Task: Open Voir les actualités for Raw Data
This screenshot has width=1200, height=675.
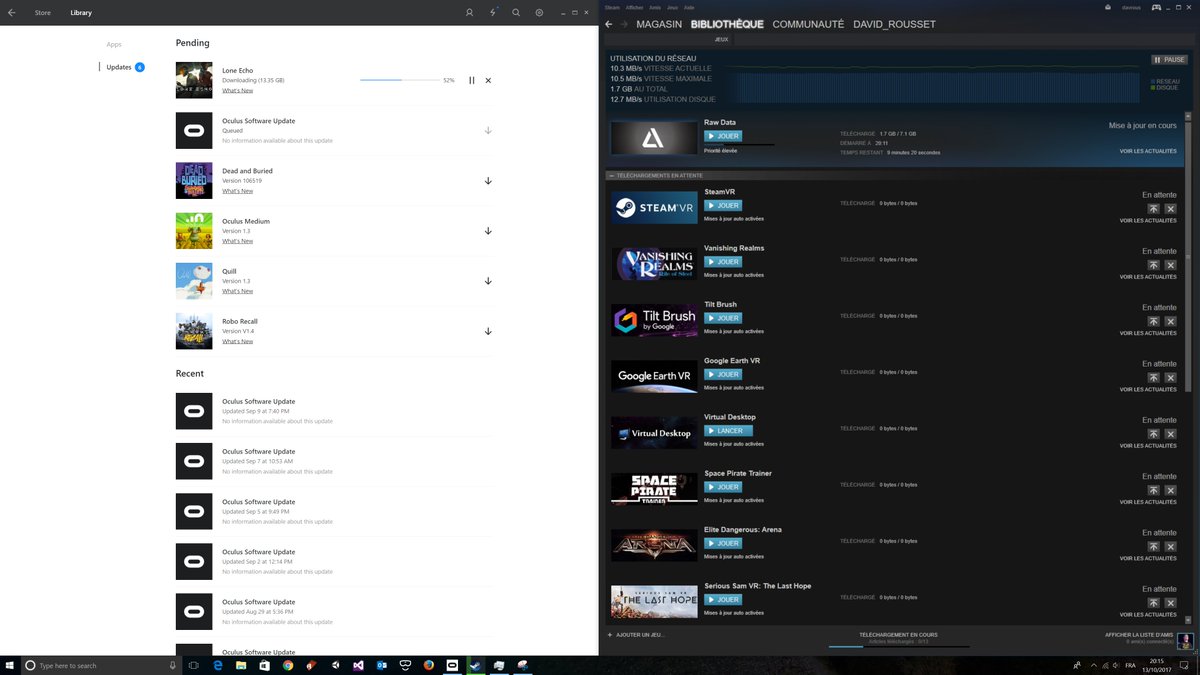Action: click(x=1148, y=151)
